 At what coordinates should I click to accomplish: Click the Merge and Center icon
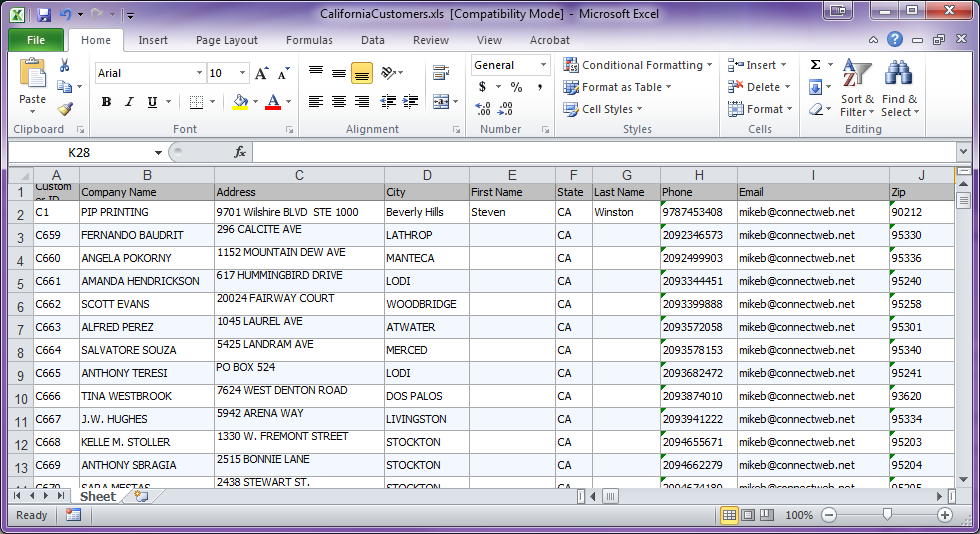tap(441, 102)
